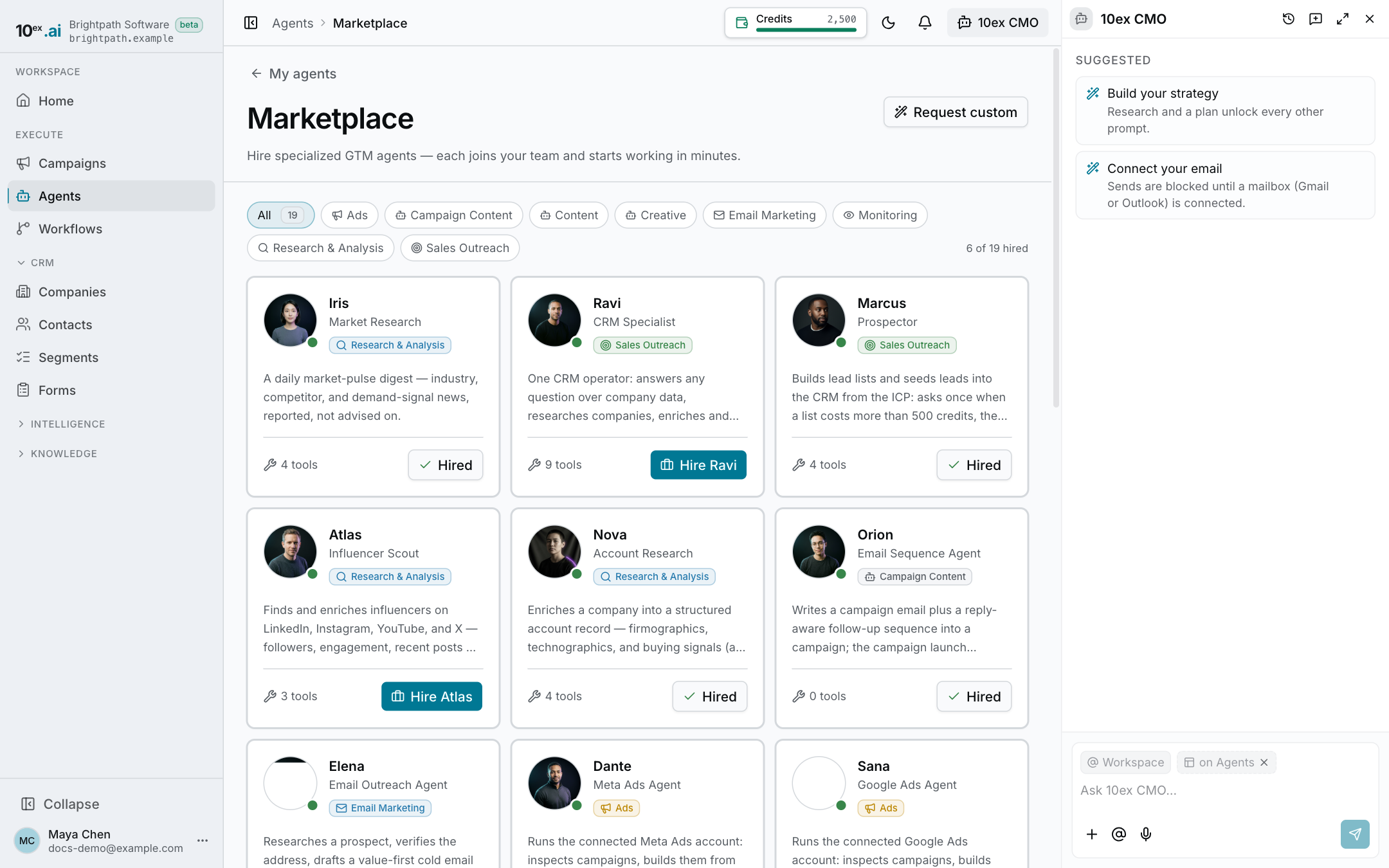The height and width of the screenshot is (868, 1389).
Task: Switch to dark mode with the moon icon
Action: point(888,23)
